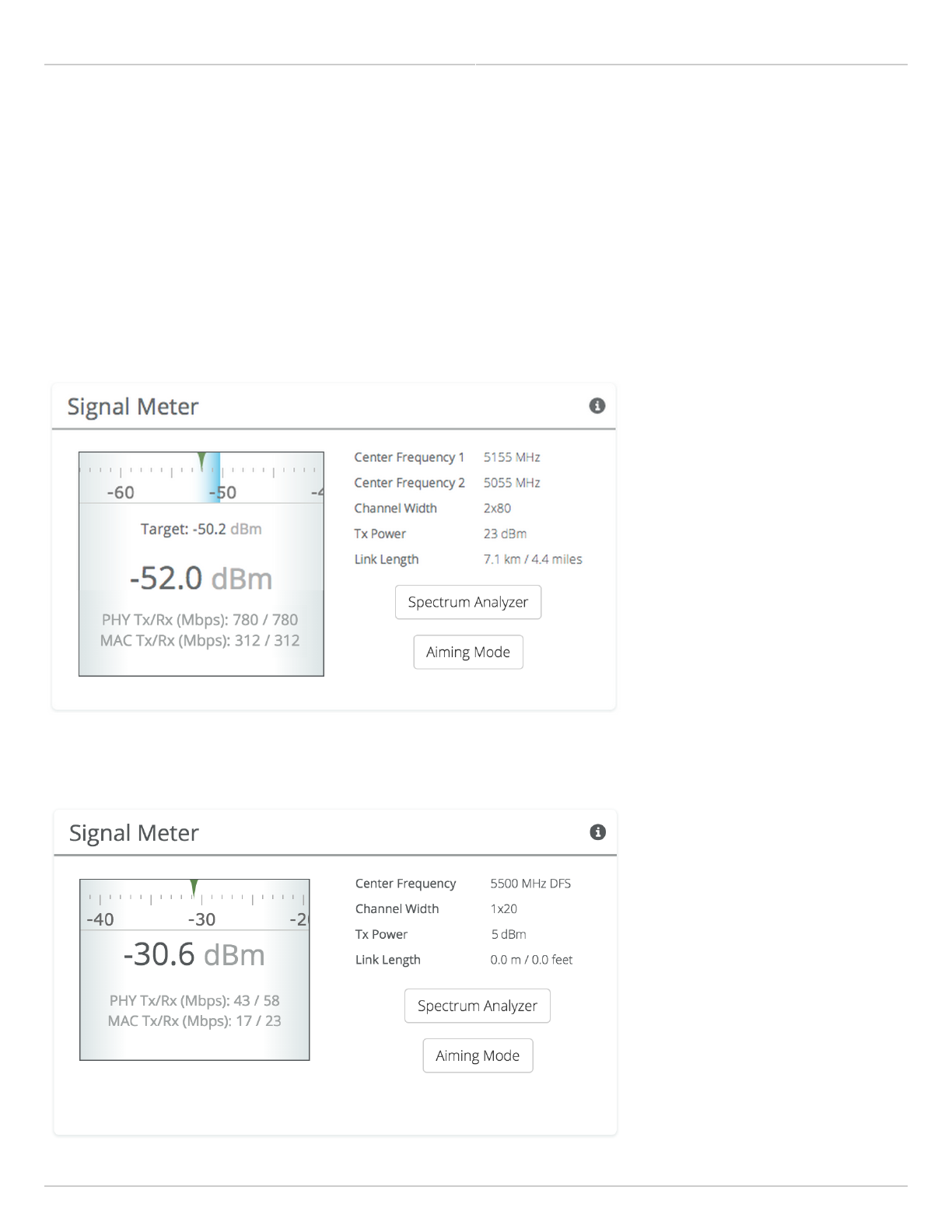The height and width of the screenshot is (1232, 952).
Task: Click the 23 dBm Tx Power value
Action: [506, 534]
